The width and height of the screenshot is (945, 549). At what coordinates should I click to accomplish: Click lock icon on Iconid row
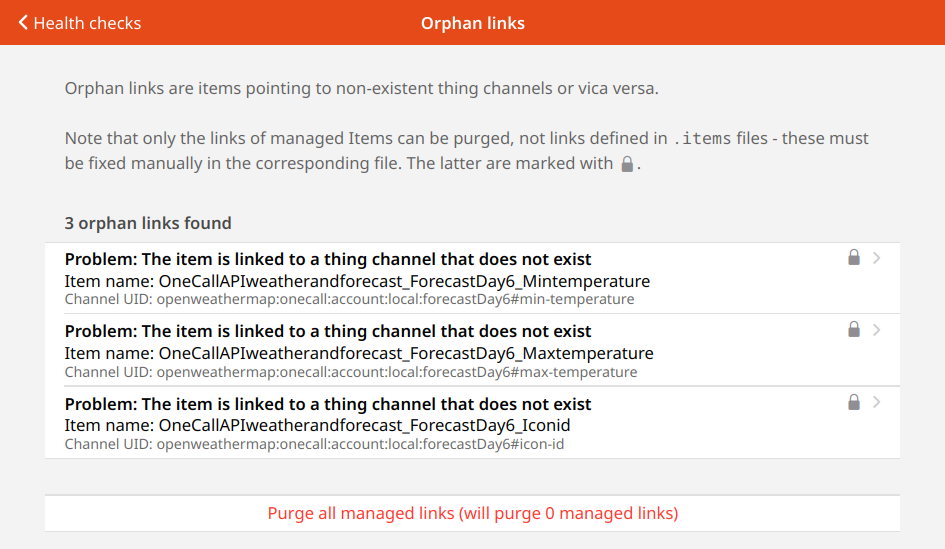pyautogui.click(x=853, y=402)
